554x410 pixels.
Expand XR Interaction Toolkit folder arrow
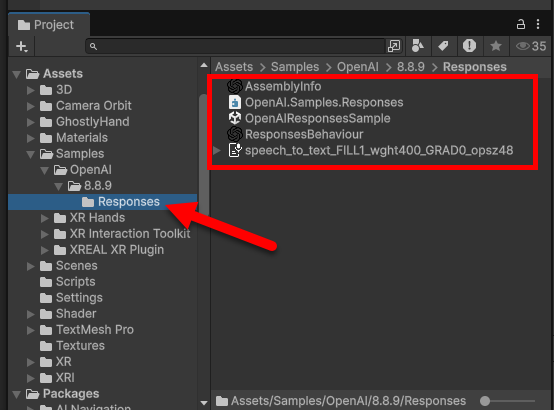45,234
